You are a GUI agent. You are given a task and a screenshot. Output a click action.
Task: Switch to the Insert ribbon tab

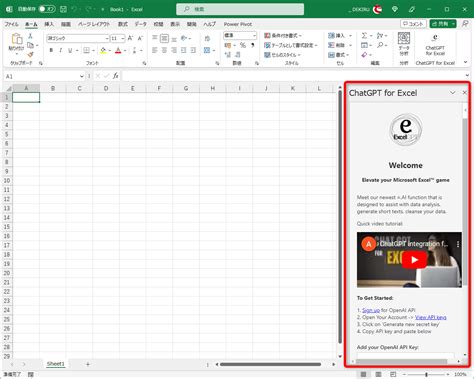tap(49, 24)
